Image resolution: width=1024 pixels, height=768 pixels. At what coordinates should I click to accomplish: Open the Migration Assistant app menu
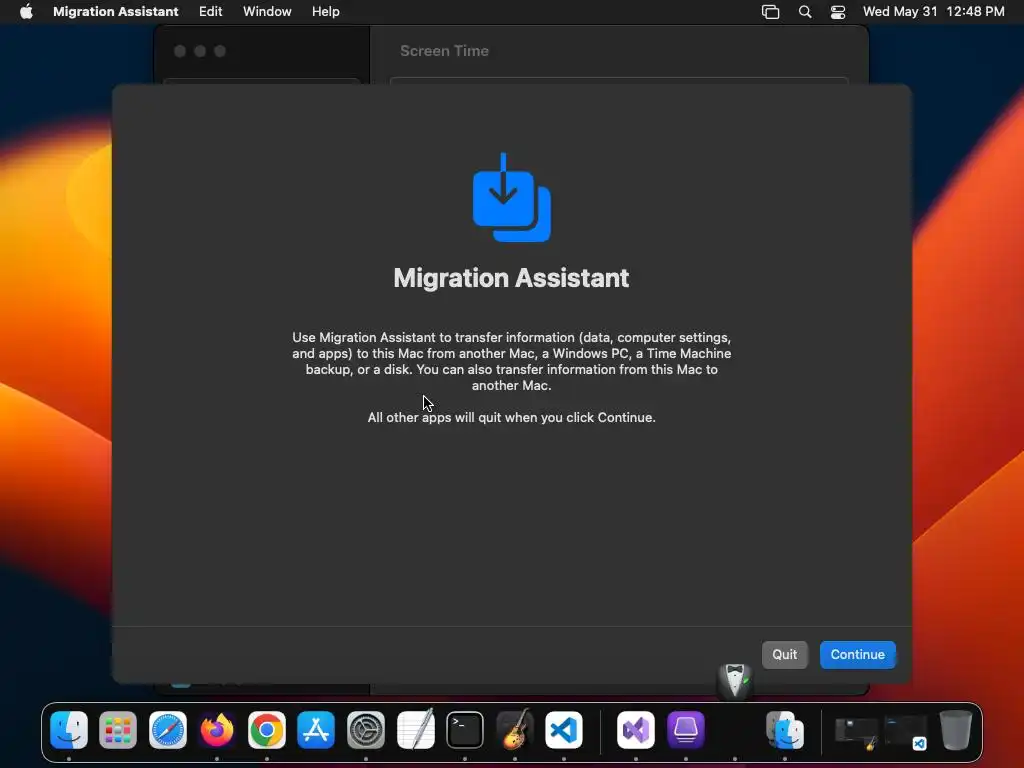(116, 12)
